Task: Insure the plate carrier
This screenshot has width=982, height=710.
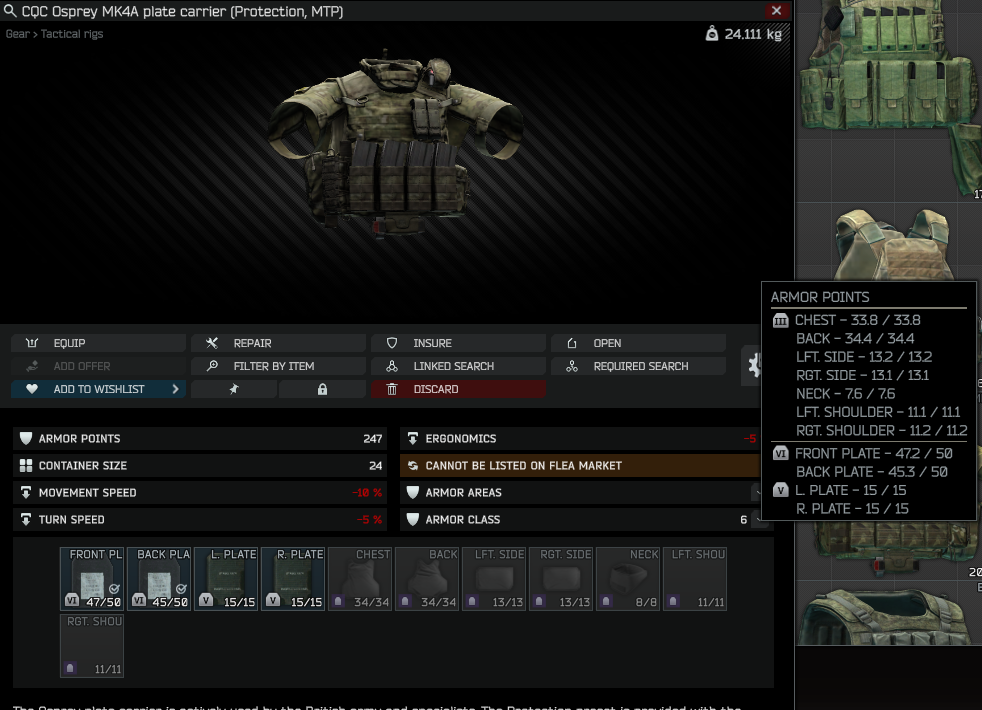Action: 458,343
